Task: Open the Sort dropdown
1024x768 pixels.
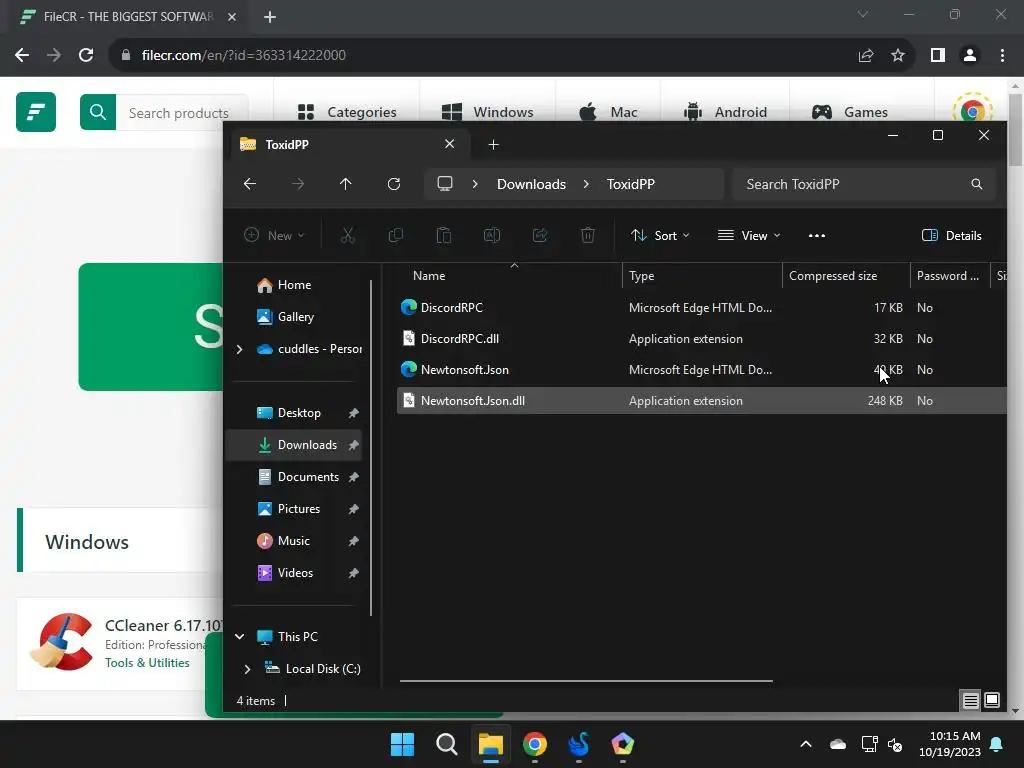Action: (x=660, y=236)
